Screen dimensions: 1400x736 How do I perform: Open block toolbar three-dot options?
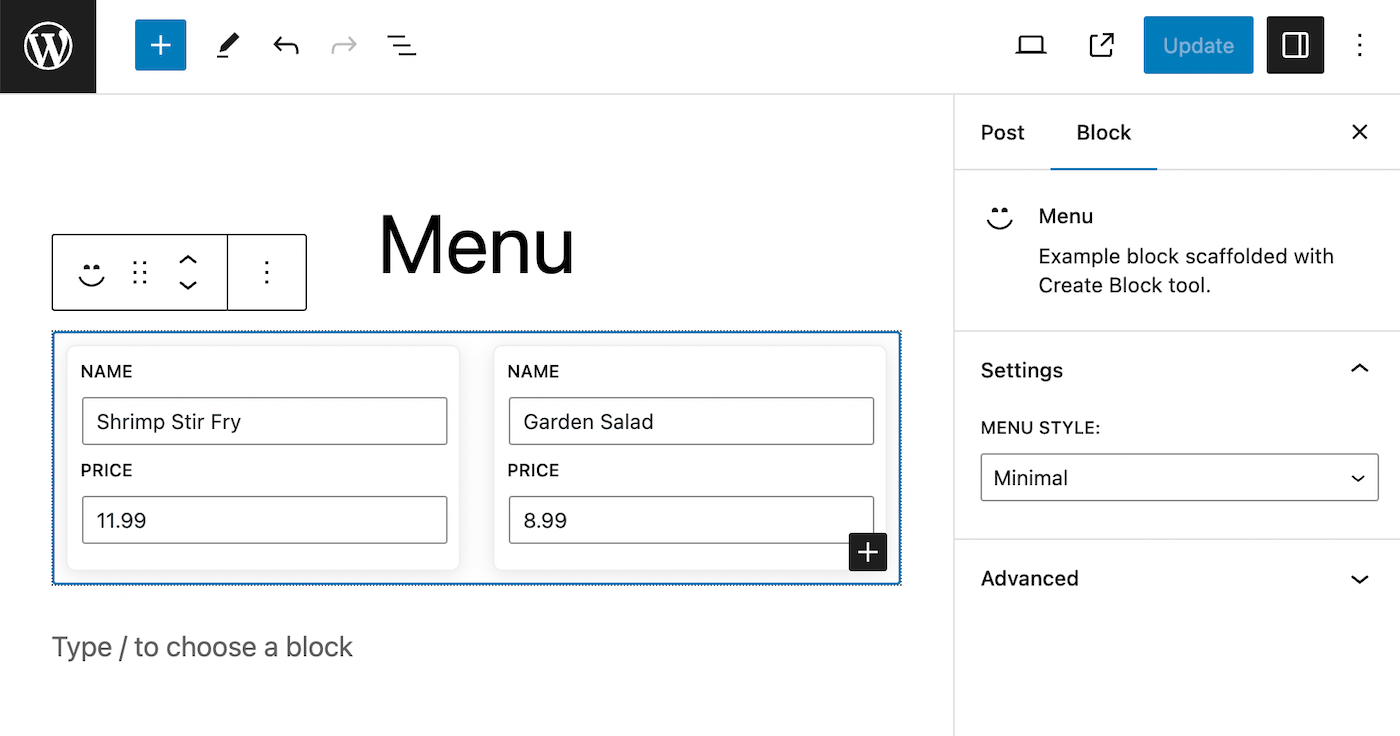tap(267, 273)
